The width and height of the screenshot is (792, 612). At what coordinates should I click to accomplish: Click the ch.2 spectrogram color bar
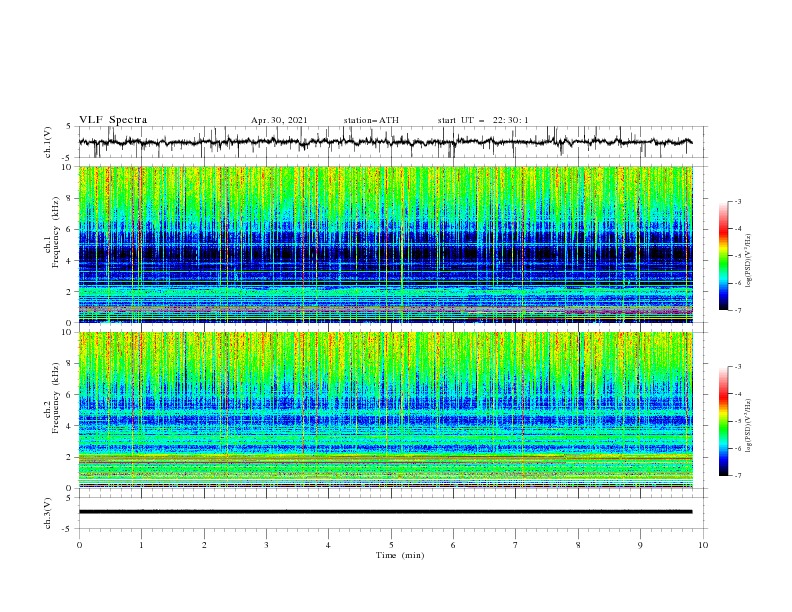tap(724, 421)
